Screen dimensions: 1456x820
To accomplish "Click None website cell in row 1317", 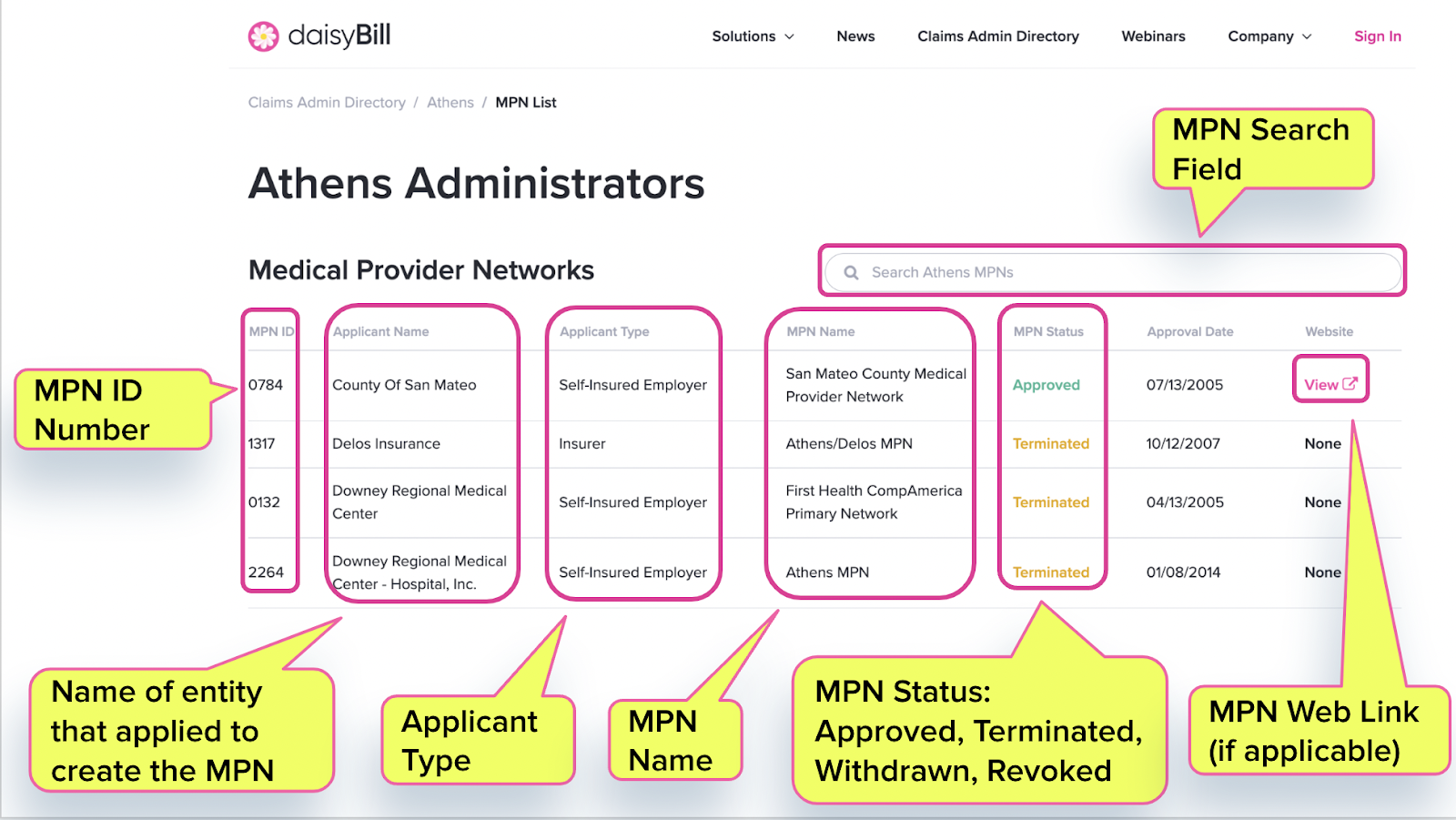I will coord(1322,444).
